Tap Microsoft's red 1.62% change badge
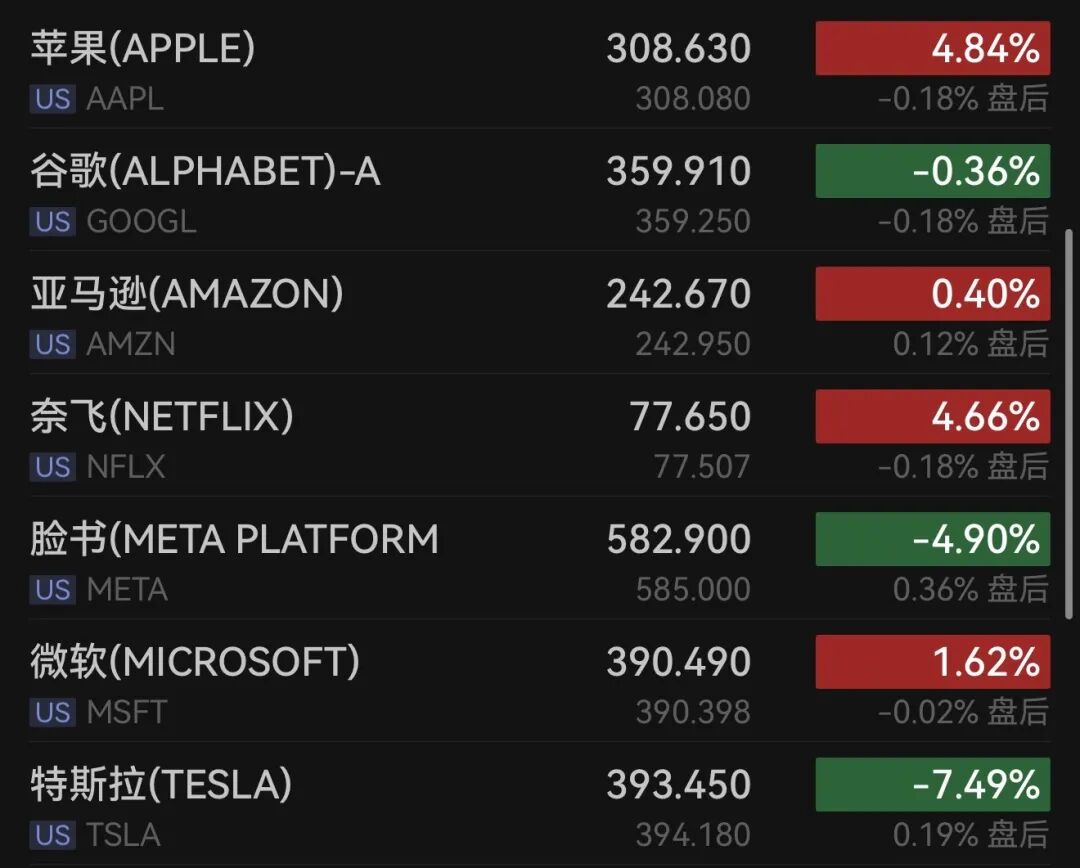This screenshot has width=1080, height=868. [933, 661]
